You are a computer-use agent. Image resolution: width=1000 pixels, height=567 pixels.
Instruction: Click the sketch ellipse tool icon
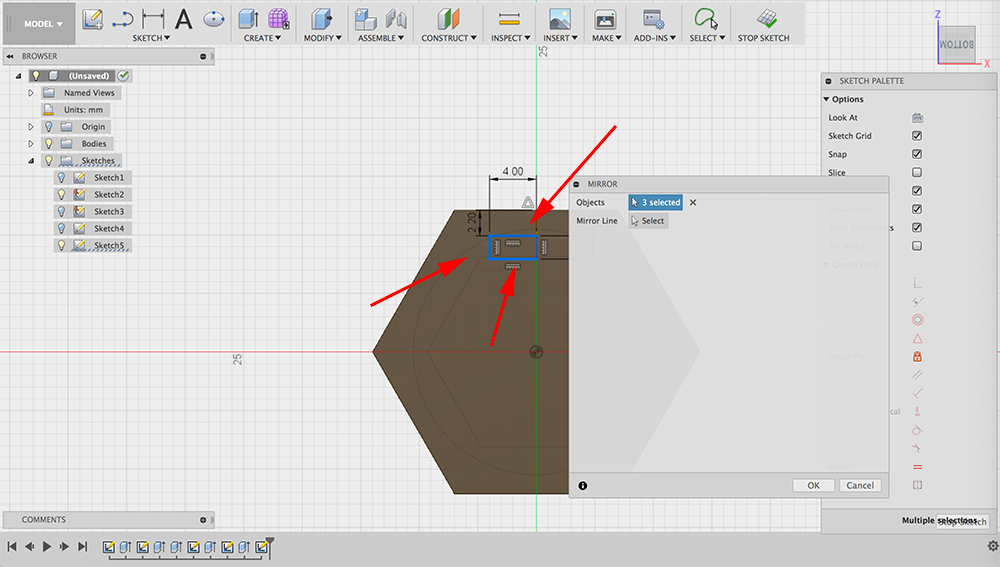[x=214, y=19]
